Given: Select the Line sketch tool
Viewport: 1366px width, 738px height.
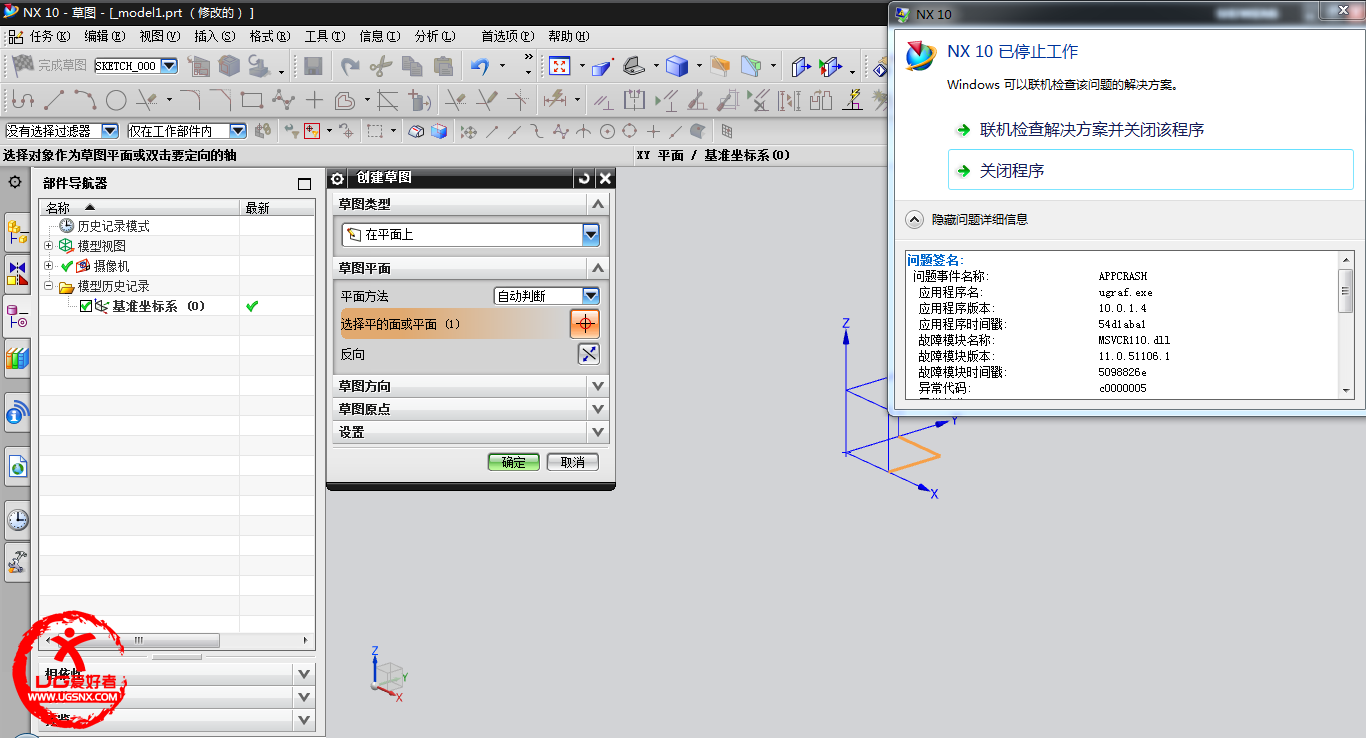Looking at the screenshot, I should tap(54, 100).
